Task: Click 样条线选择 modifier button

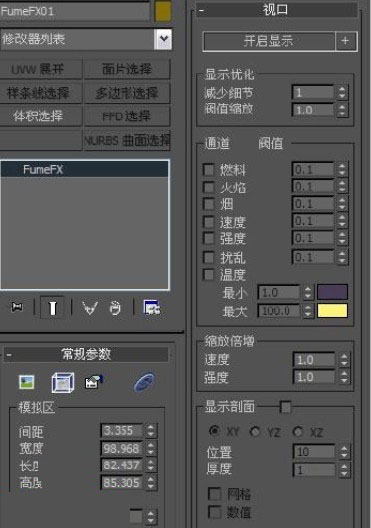Action: pyautogui.click(x=41, y=93)
